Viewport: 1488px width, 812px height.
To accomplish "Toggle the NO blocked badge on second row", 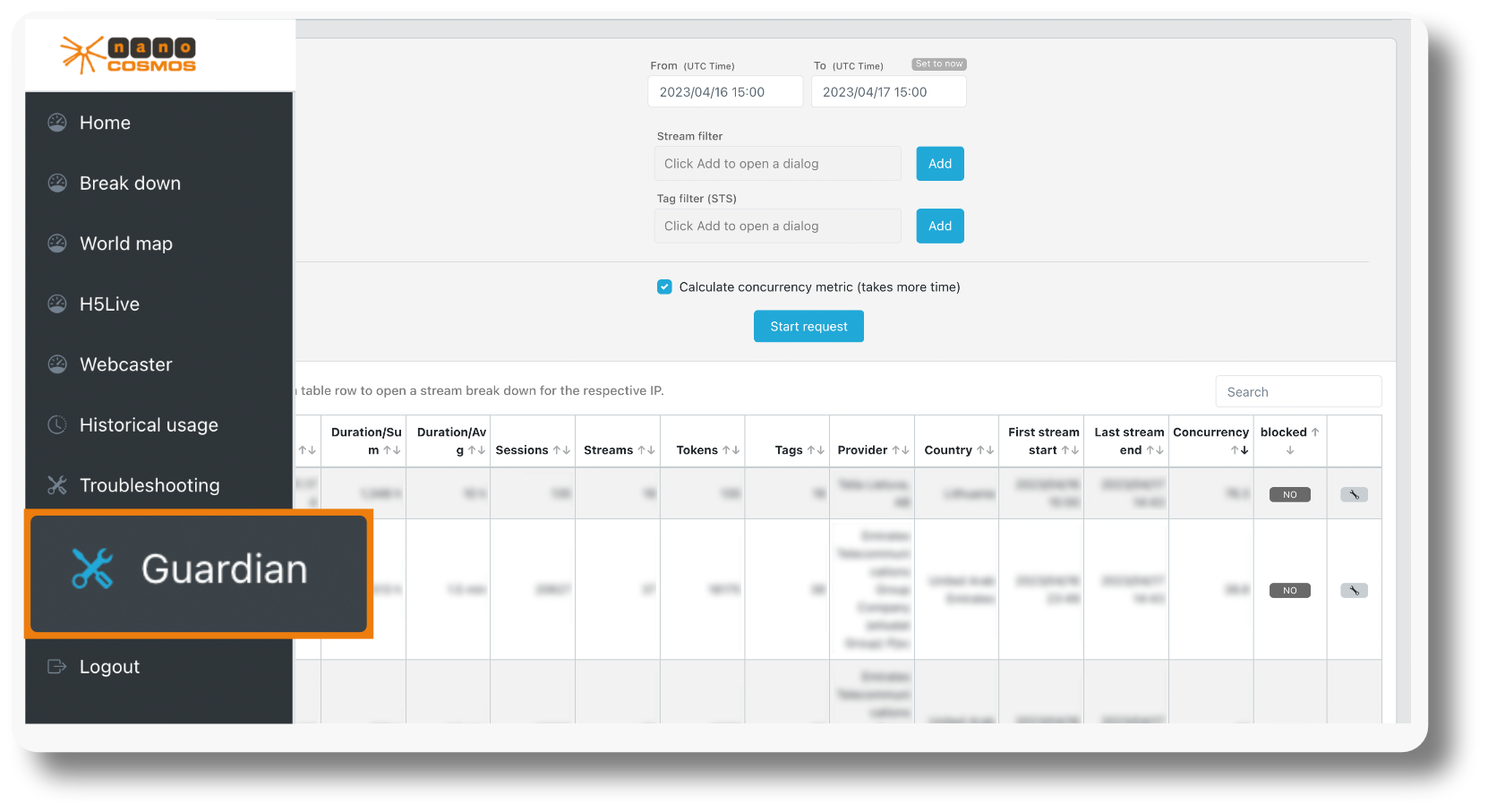I will point(1289,590).
